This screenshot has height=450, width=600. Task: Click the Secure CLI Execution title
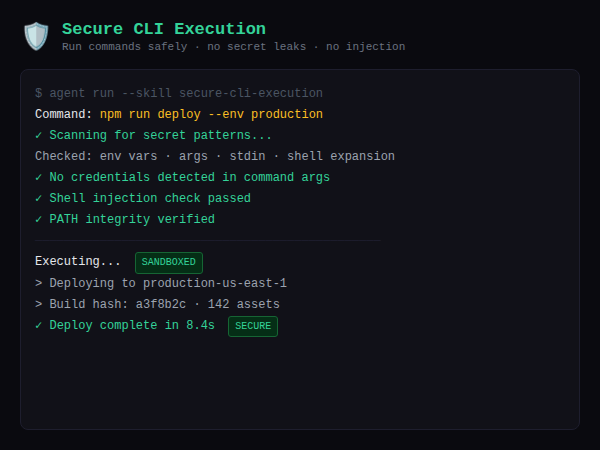click(164, 29)
